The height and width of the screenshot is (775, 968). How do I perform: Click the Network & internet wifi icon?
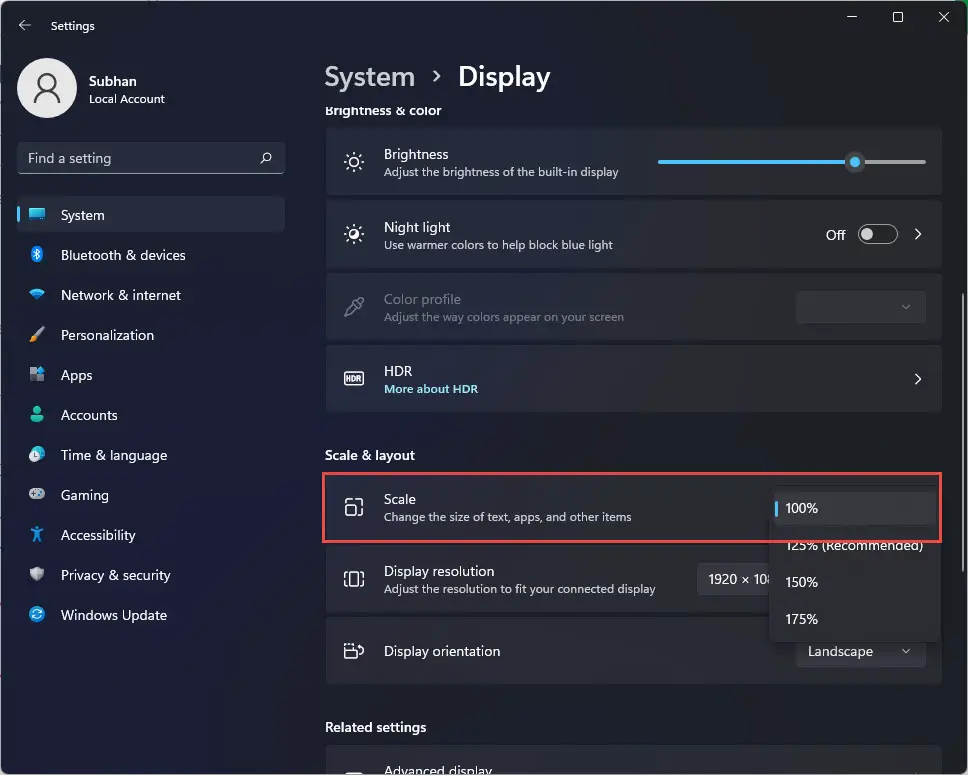37,295
